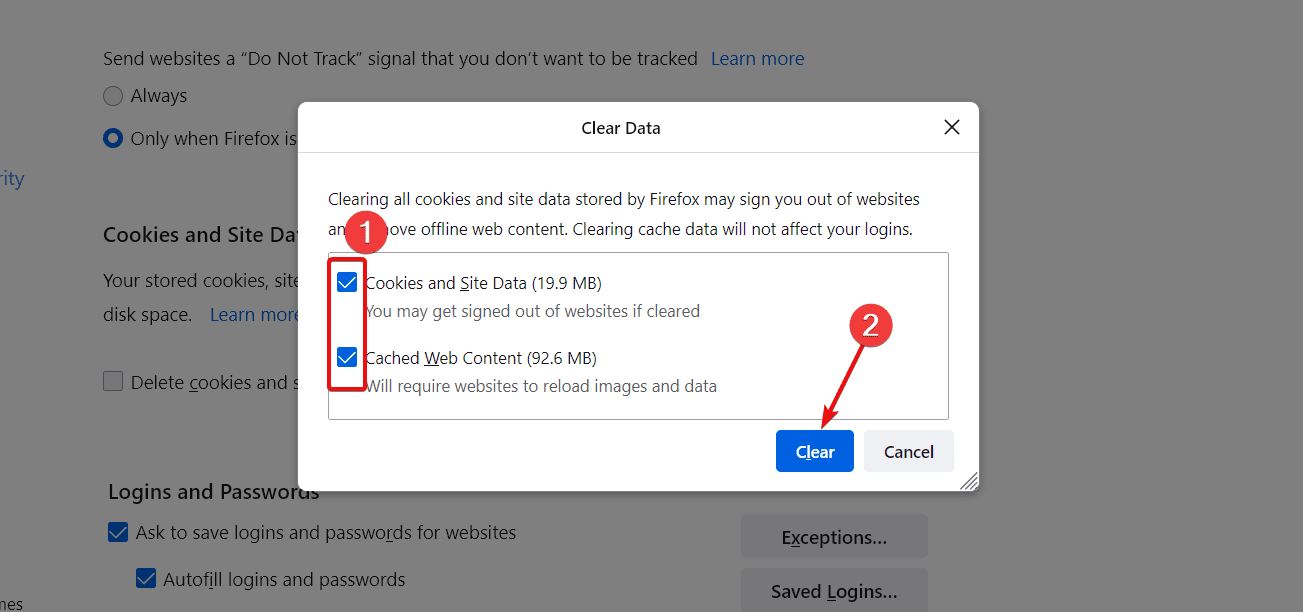Screen dimensions: 1303x612
Task: Select the Always radio button
Action: pyautogui.click(x=113, y=96)
